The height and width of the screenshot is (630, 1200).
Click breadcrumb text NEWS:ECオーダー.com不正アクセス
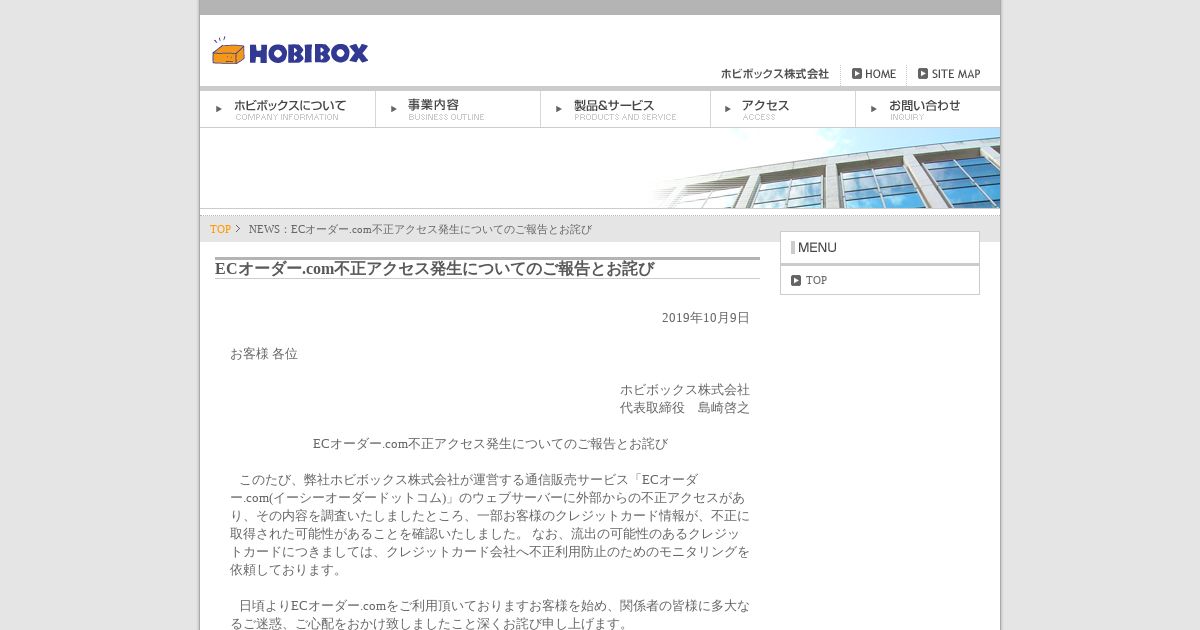[420, 229]
